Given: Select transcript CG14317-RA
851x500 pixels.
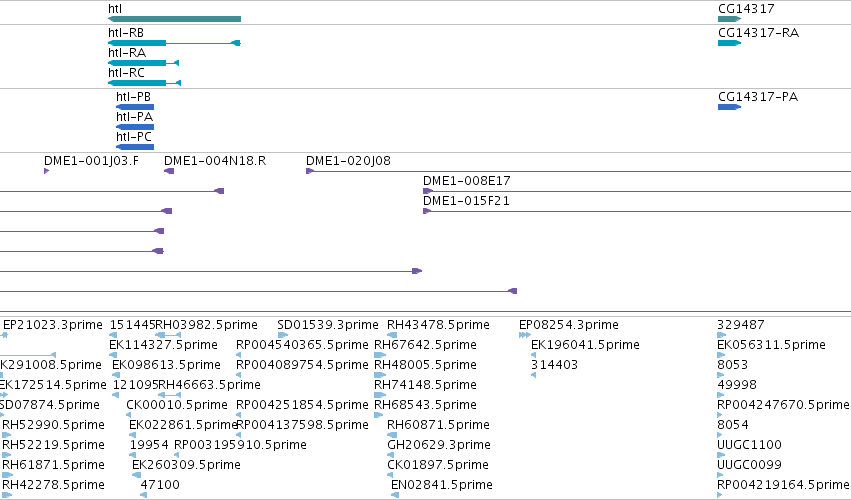Looking at the screenshot, I should click(x=729, y=43).
